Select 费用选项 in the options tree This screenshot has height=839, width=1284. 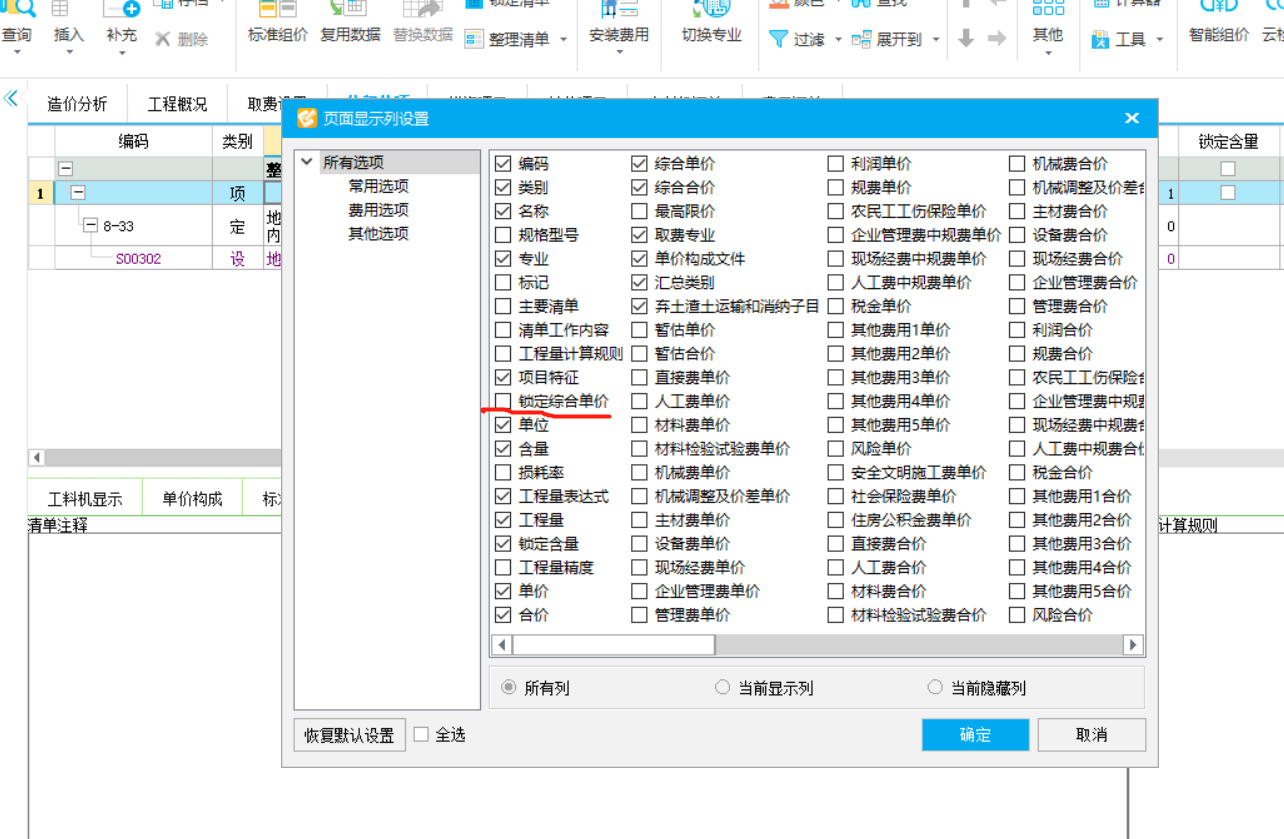coord(378,210)
